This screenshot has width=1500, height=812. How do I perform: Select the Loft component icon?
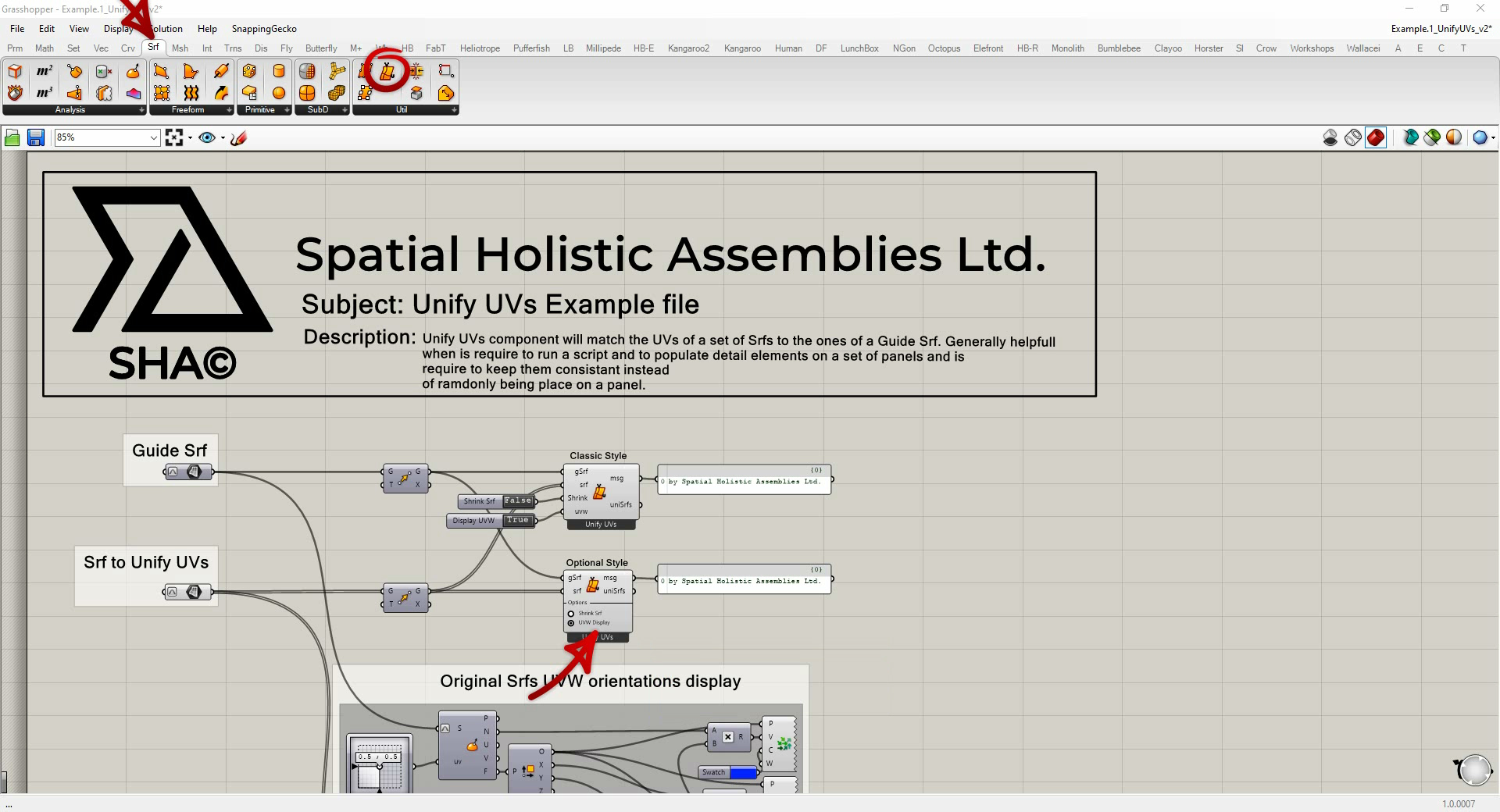[x=191, y=93]
